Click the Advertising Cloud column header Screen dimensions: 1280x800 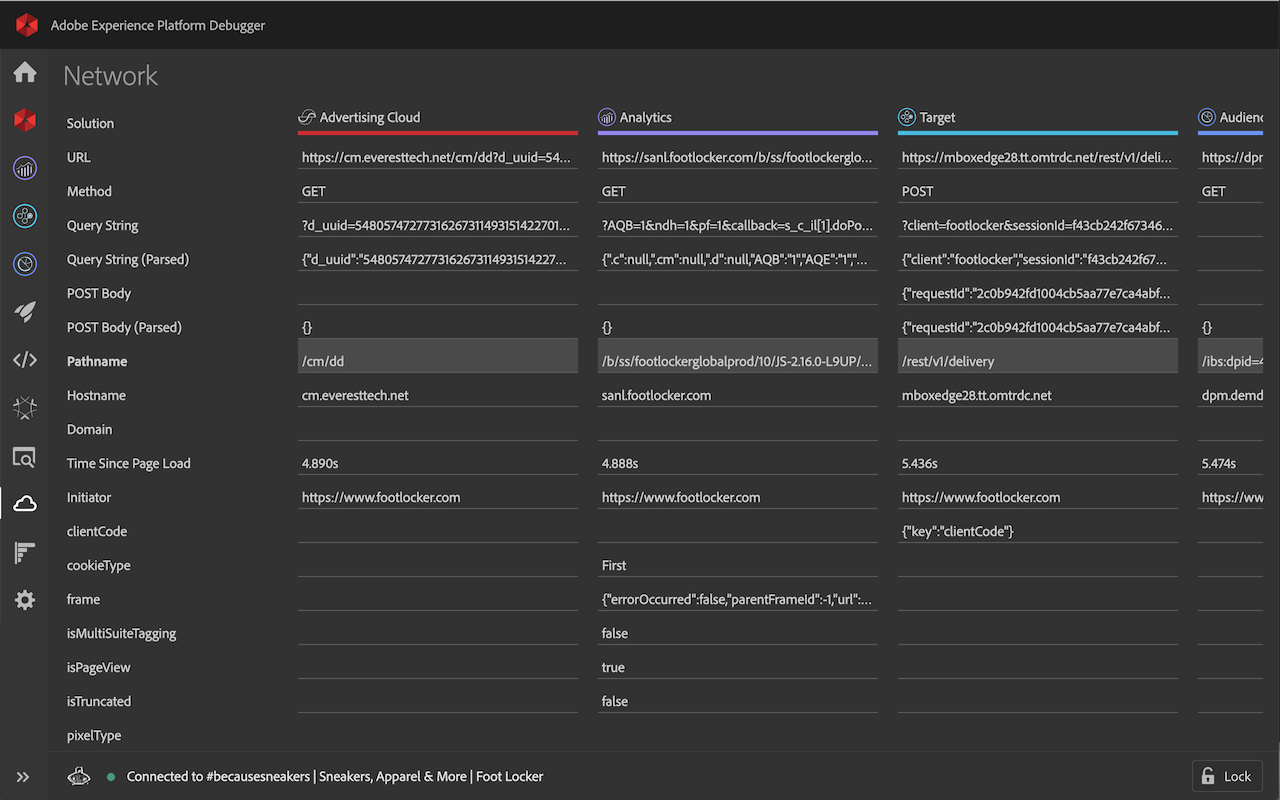click(368, 117)
